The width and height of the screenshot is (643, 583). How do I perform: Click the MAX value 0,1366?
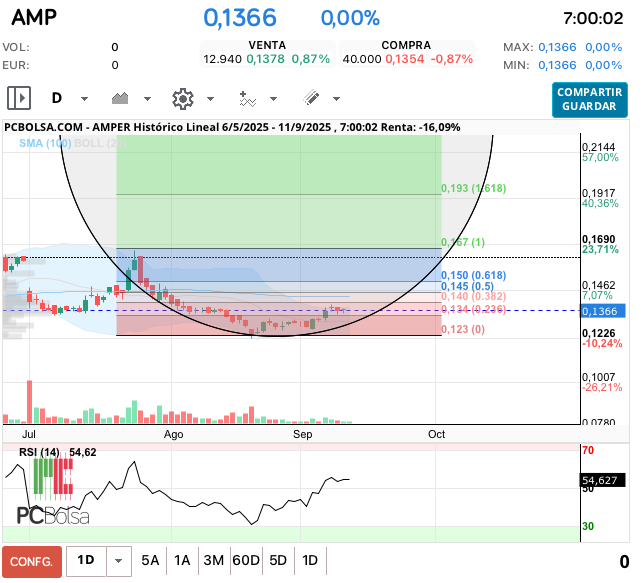[557, 47]
